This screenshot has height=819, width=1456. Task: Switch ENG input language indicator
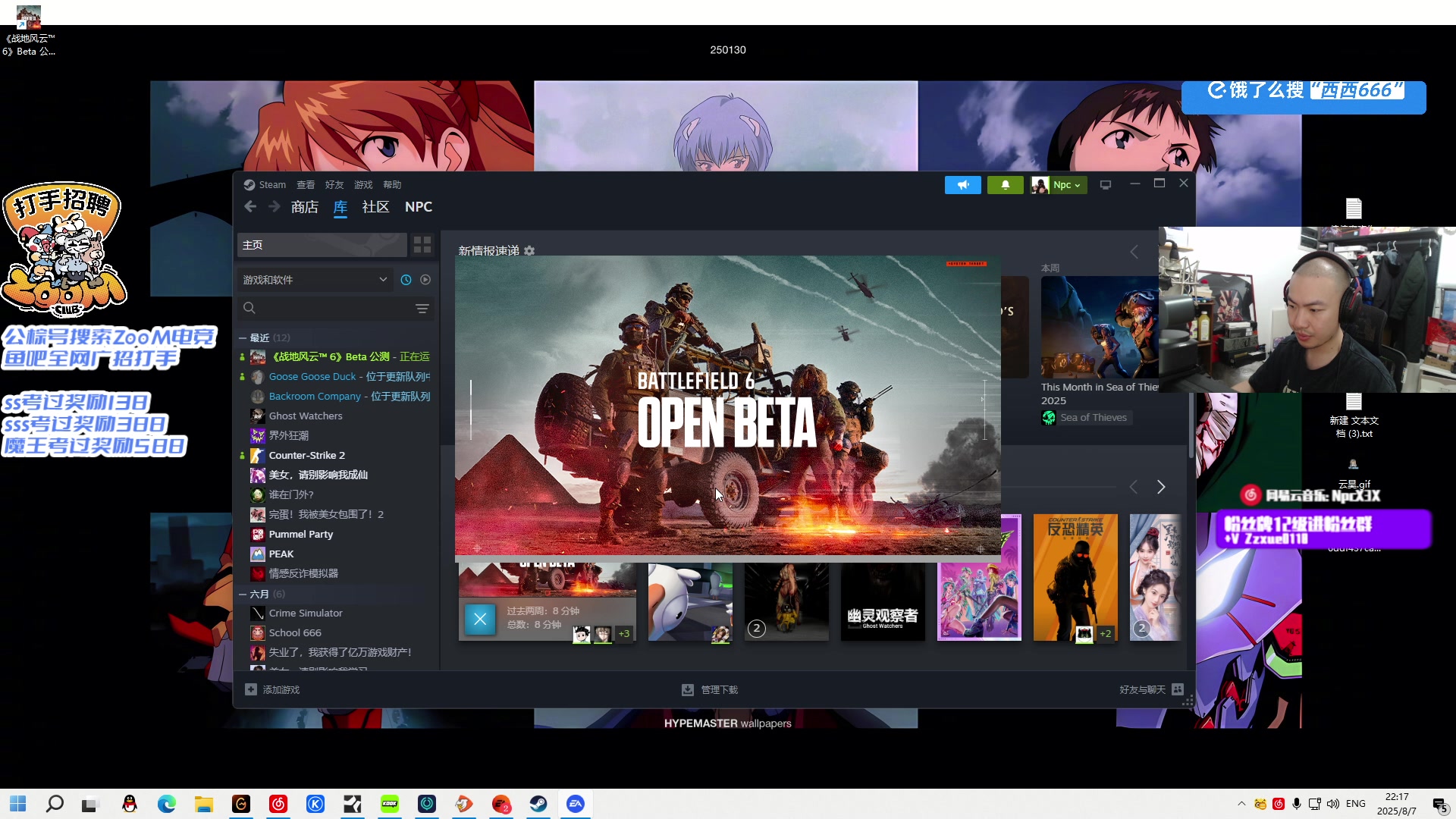(1356, 804)
